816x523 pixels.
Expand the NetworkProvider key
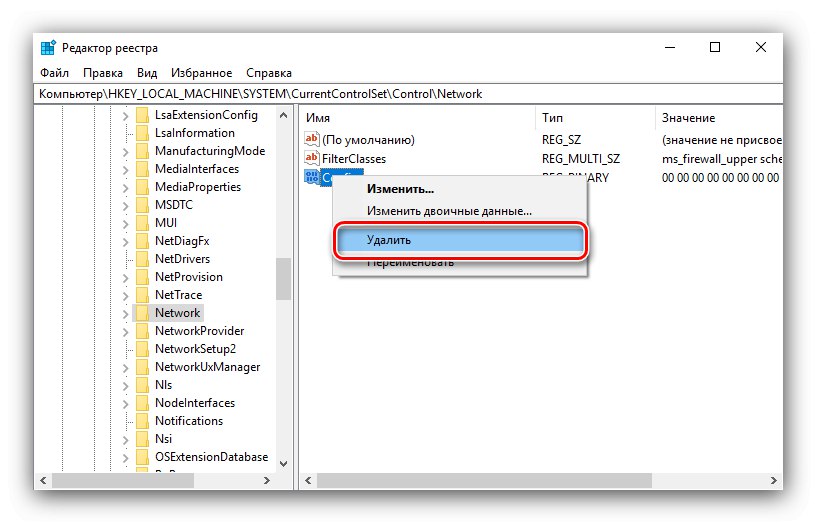coord(125,332)
